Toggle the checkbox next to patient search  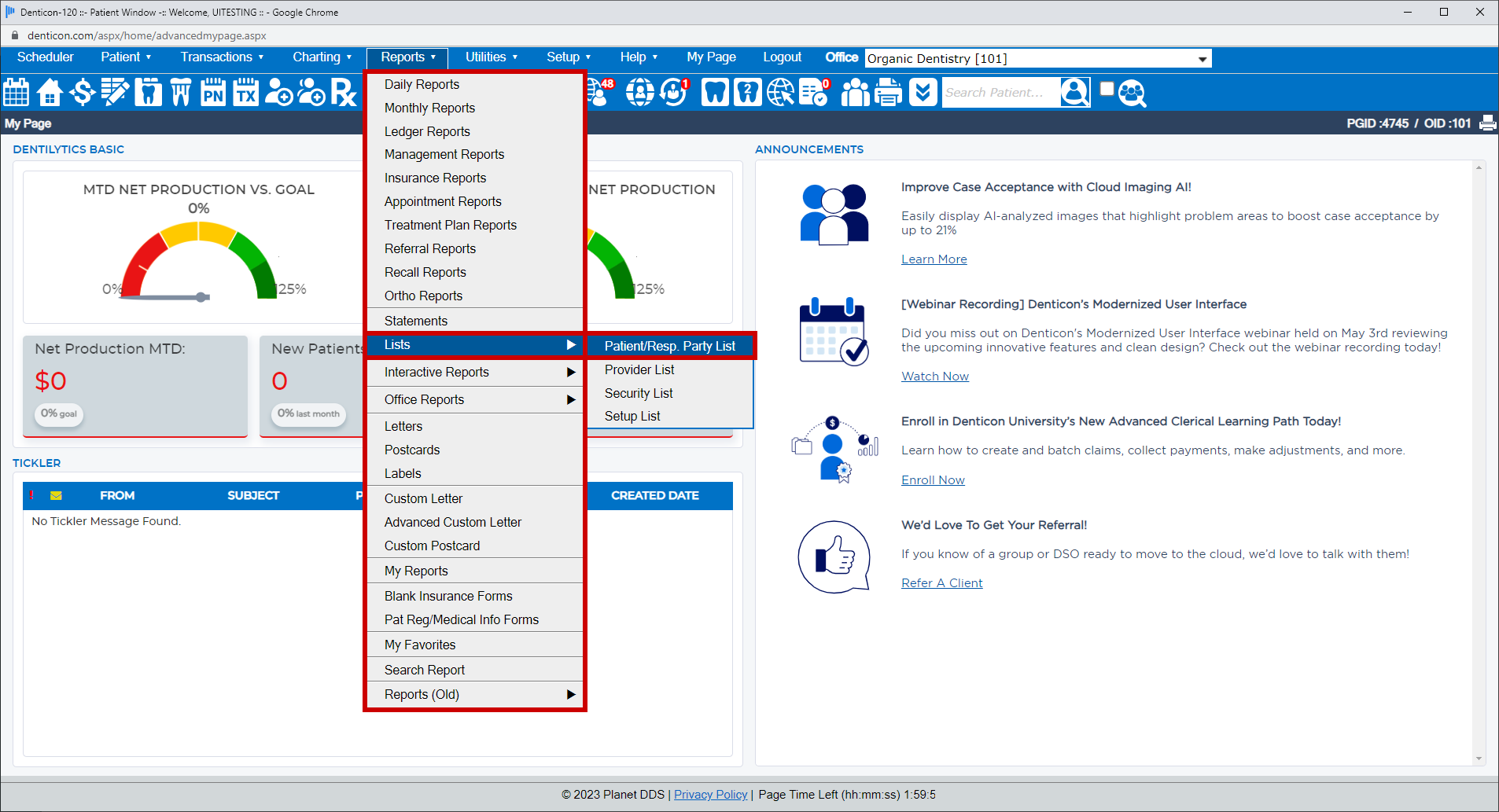(1107, 88)
